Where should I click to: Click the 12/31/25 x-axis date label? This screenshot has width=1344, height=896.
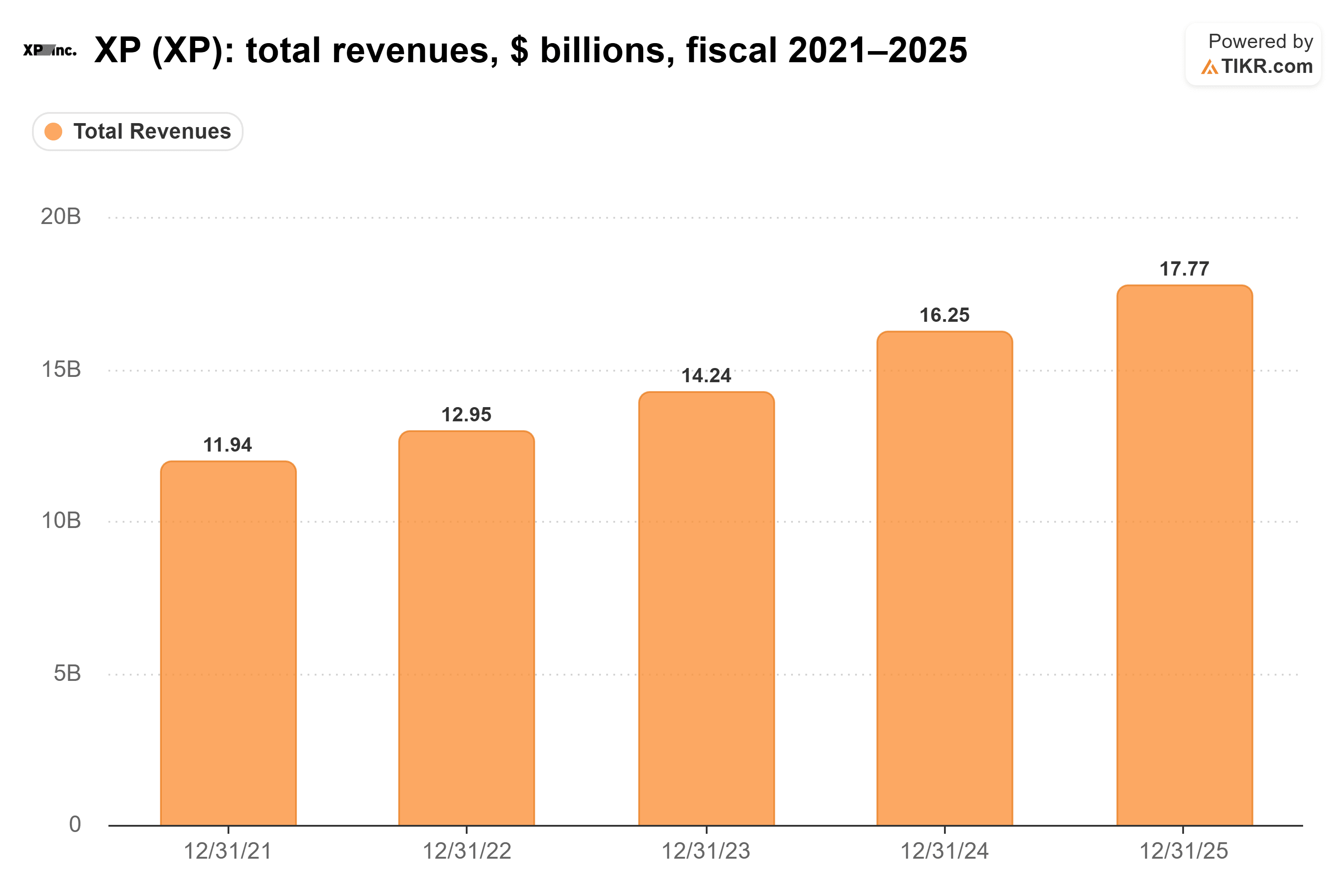coord(1184,851)
